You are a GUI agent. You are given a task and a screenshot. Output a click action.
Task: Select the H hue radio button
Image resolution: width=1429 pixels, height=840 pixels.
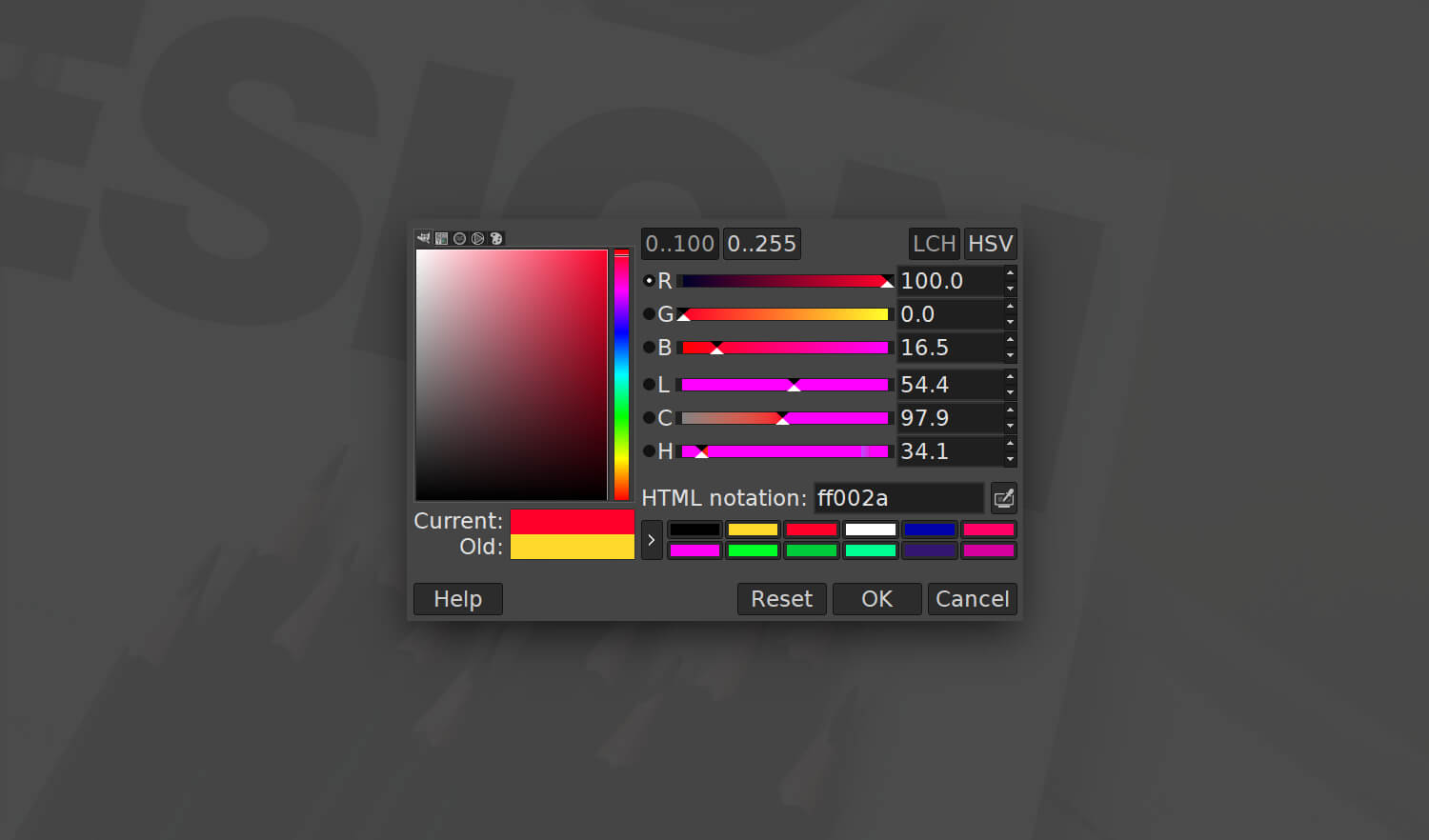[649, 451]
